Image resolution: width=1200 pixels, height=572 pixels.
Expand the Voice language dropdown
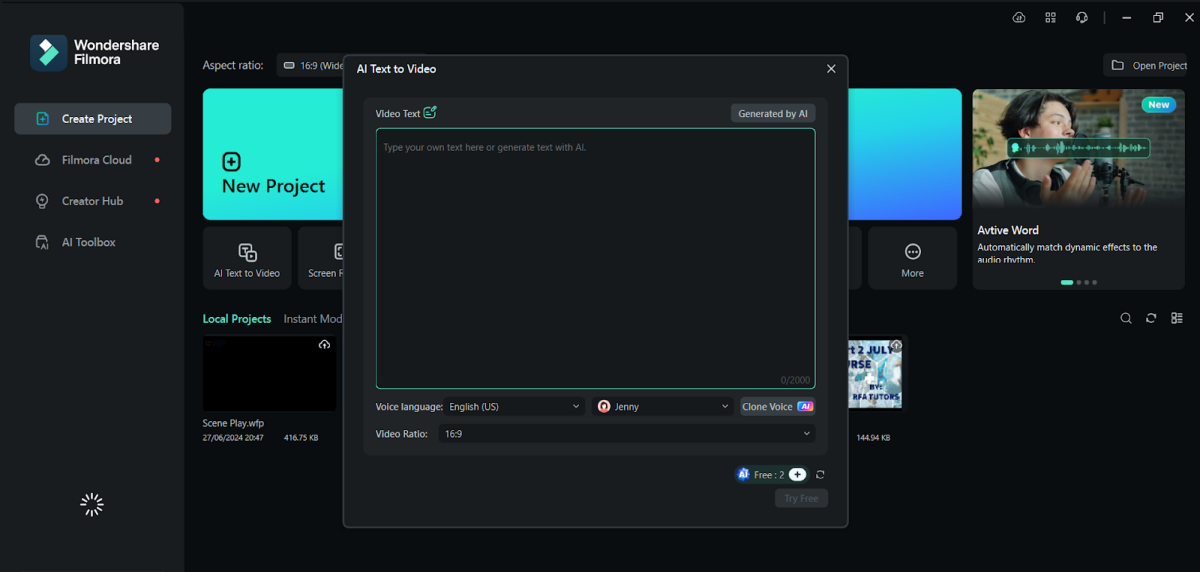(514, 407)
